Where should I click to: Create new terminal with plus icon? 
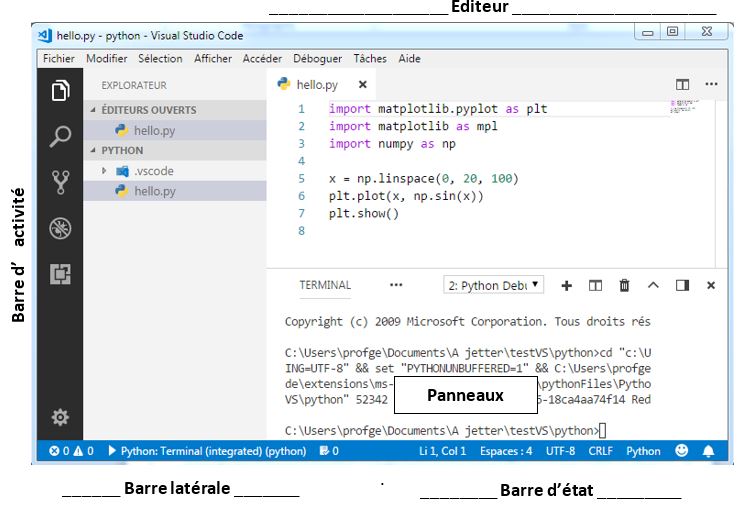[x=566, y=285]
